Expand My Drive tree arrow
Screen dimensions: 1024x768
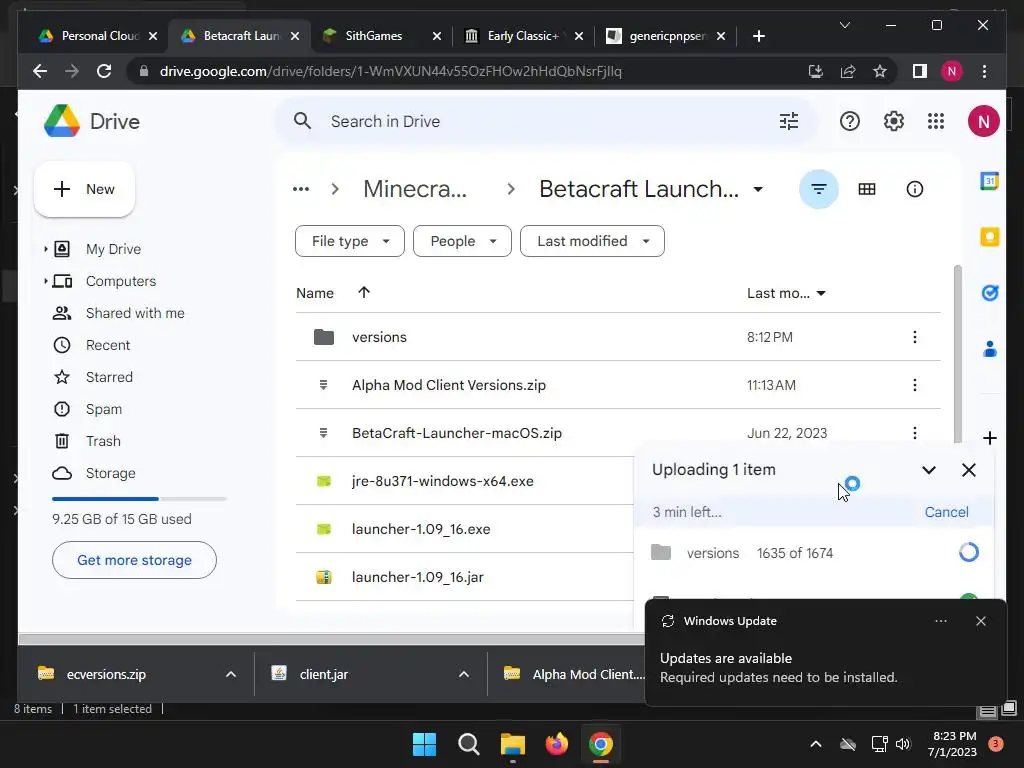pos(45,249)
